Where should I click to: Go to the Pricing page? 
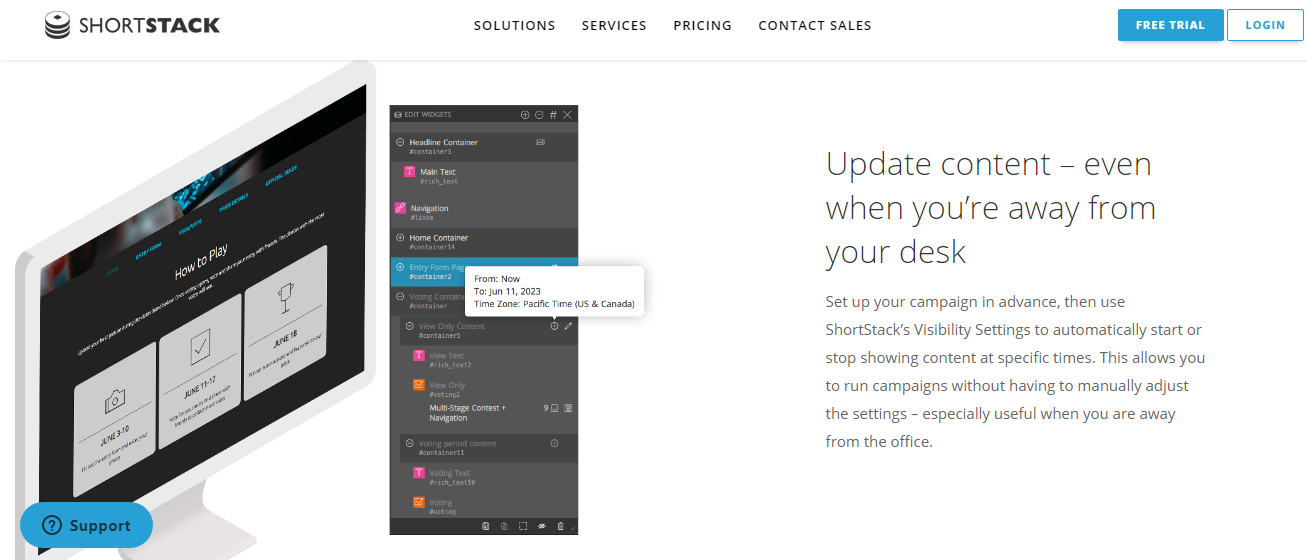[x=702, y=26]
